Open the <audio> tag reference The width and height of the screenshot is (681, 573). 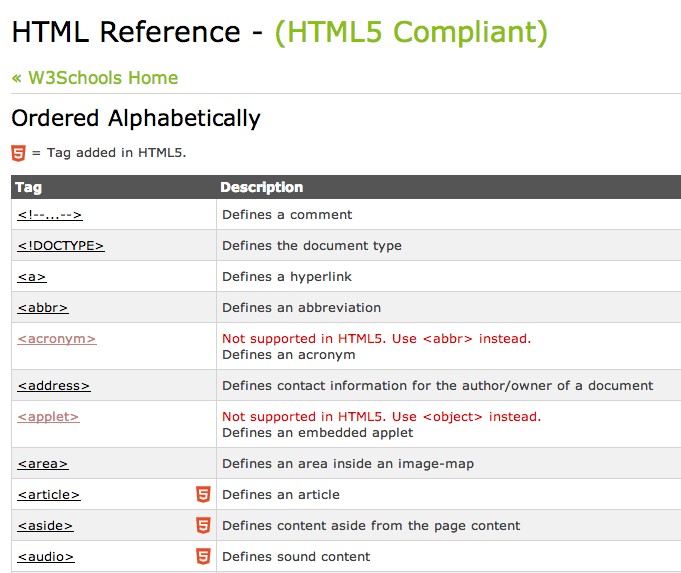(x=46, y=557)
